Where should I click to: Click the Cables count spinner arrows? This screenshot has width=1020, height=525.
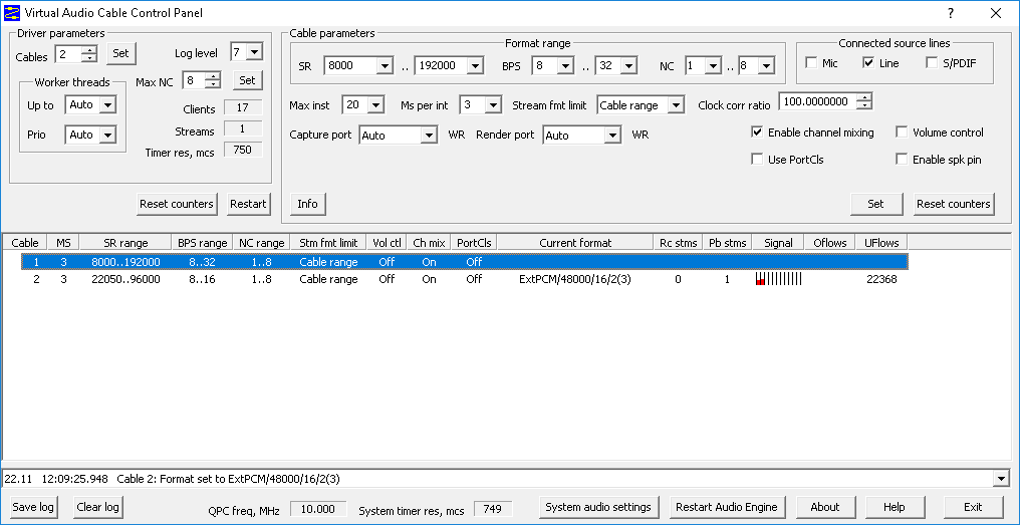[x=92, y=54]
